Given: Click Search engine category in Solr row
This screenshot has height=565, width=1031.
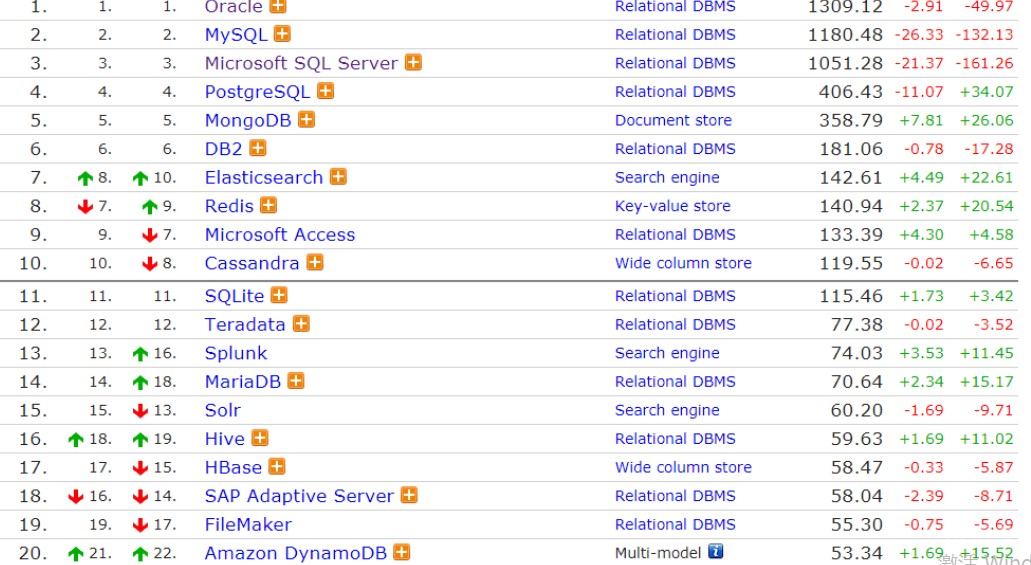Looking at the screenshot, I should tap(667, 410).
